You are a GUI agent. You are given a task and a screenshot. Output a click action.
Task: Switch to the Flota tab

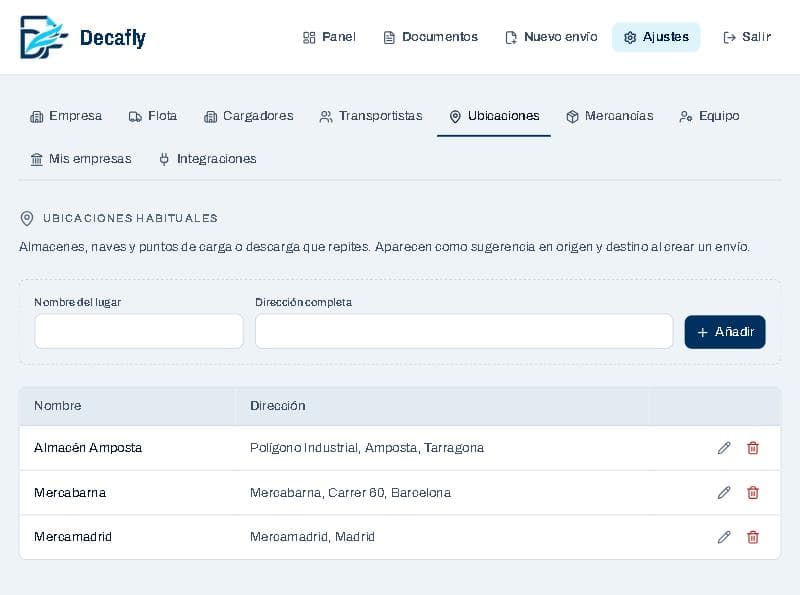click(153, 116)
